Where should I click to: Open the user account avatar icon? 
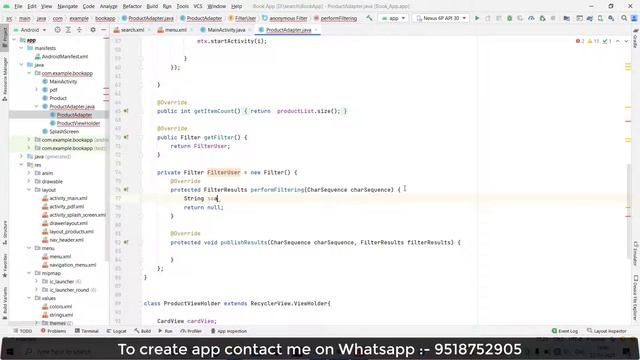634,18
